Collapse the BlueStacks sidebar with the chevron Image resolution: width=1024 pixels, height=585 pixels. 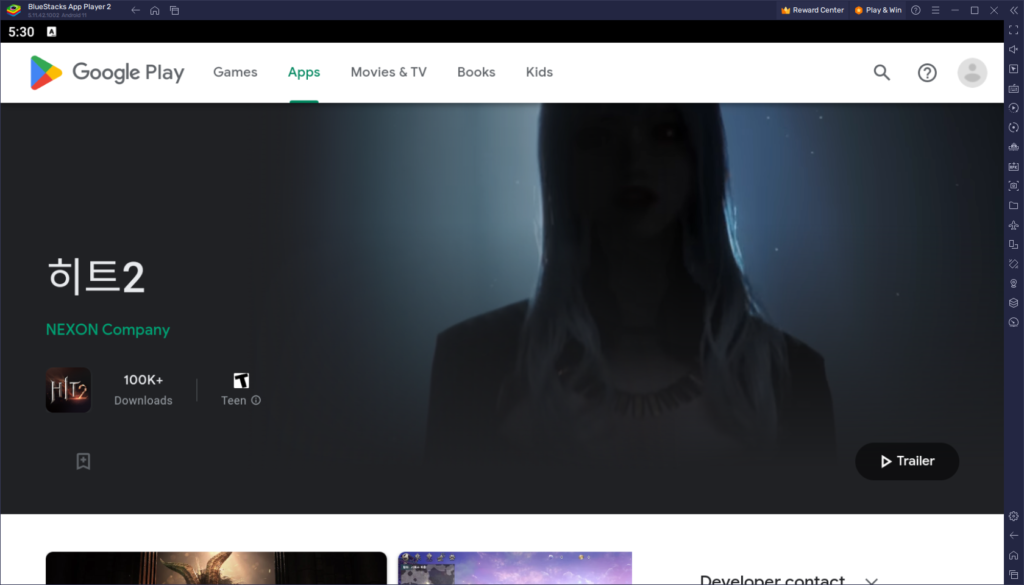tap(1013, 10)
